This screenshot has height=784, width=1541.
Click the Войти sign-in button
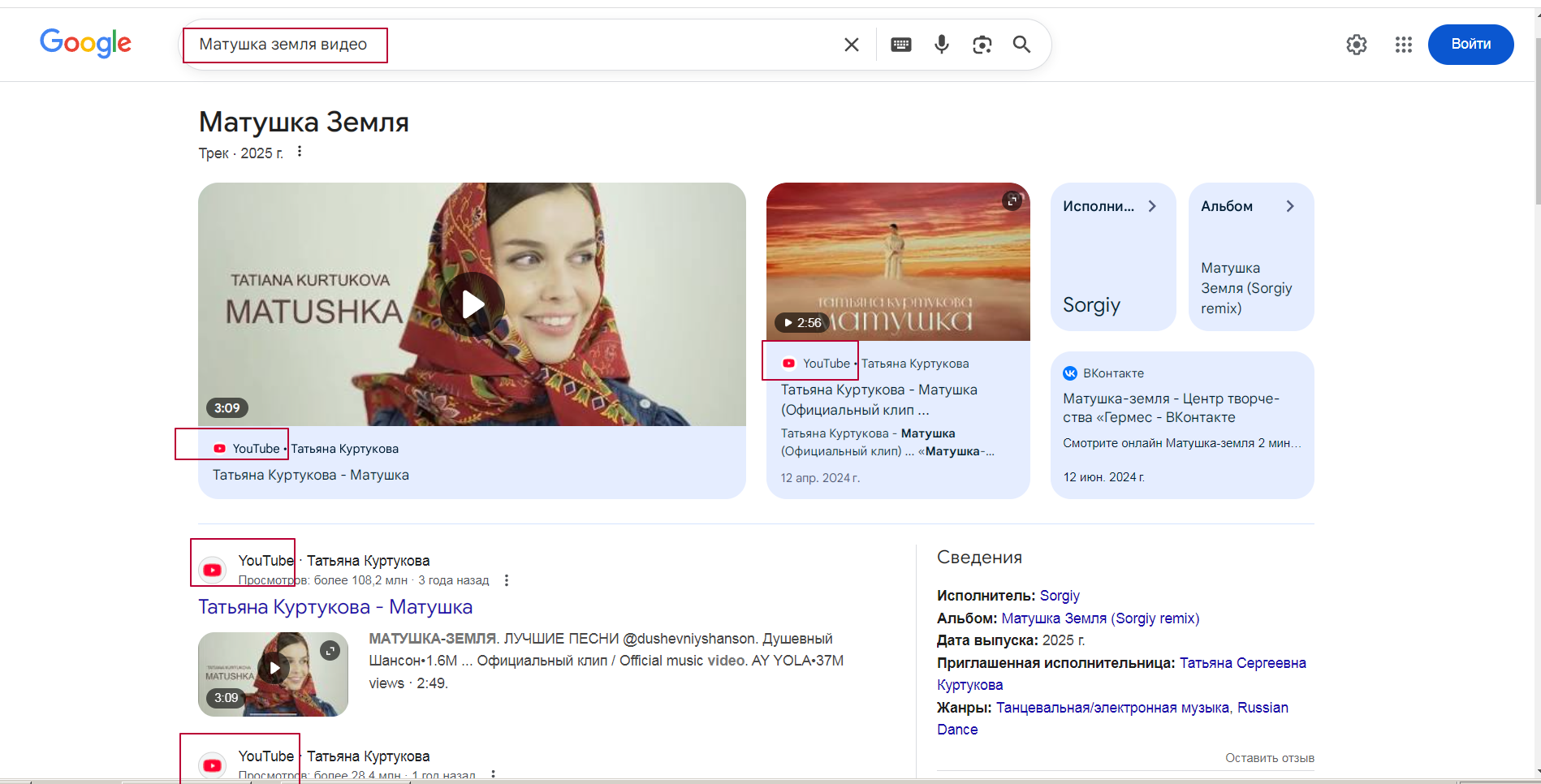[1470, 44]
